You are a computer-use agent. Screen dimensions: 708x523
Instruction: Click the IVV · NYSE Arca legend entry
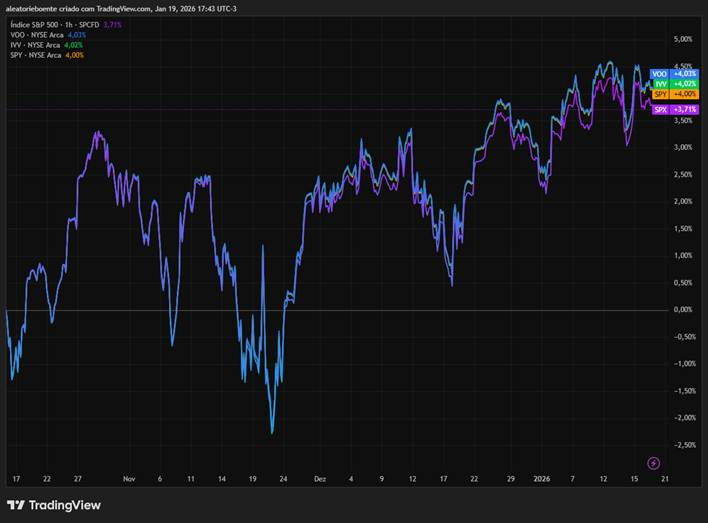pos(46,45)
